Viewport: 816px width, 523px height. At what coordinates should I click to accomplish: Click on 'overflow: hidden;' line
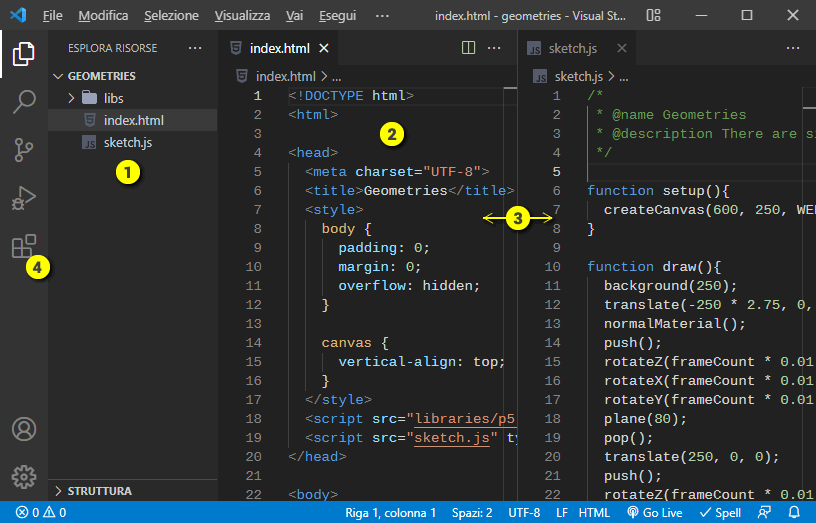pos(409,286)
